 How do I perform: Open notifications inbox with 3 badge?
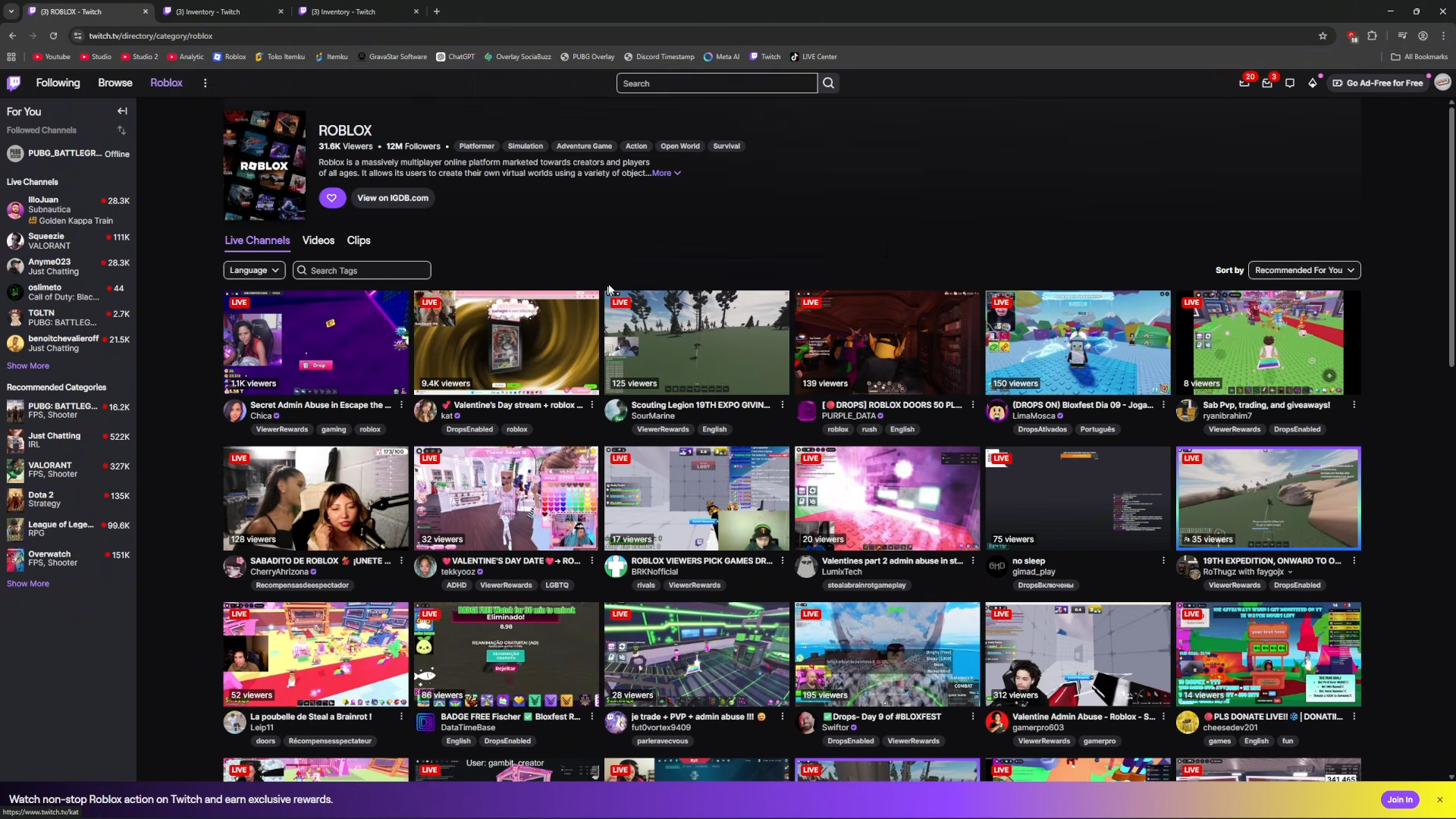pyautogui.click(x=1267, y=83)
